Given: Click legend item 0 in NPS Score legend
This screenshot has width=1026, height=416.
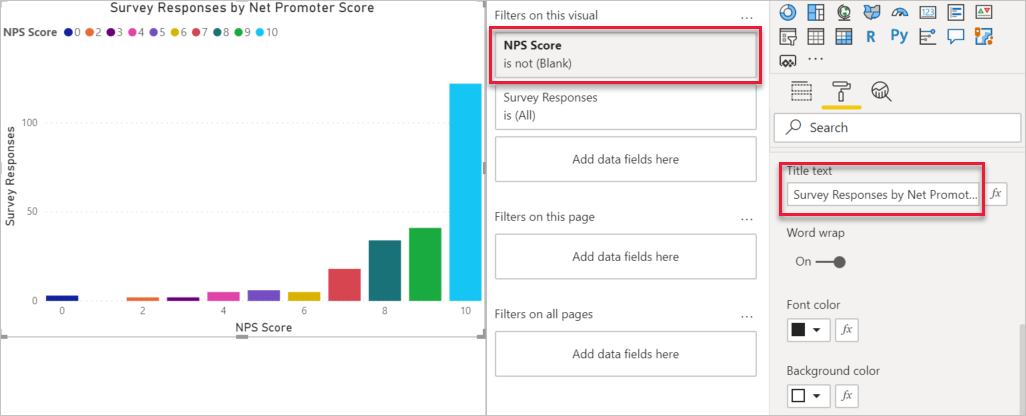Looking at the screenshot, I should click(x=72, y=31).
